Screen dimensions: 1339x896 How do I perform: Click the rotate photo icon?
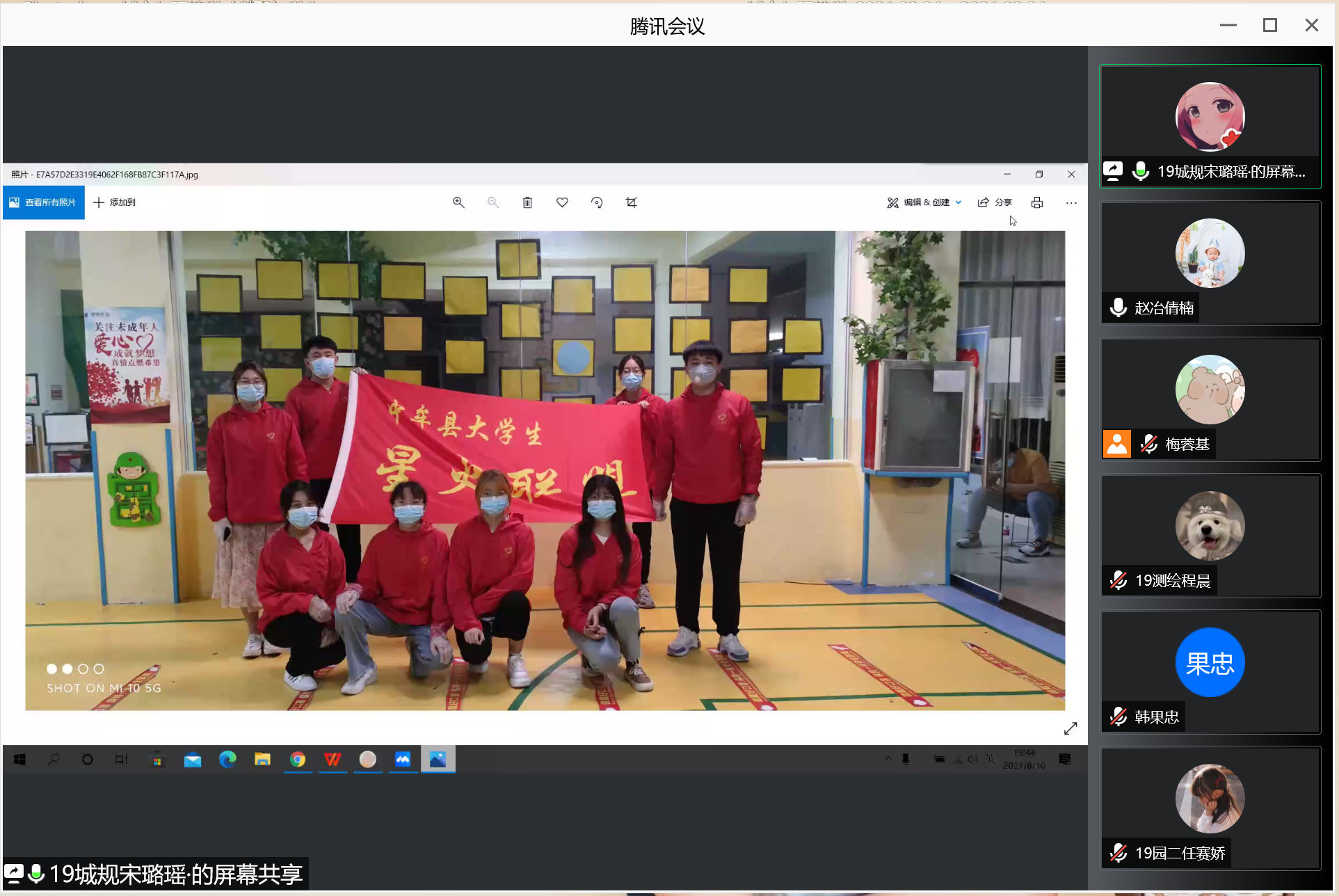(597, 202)
